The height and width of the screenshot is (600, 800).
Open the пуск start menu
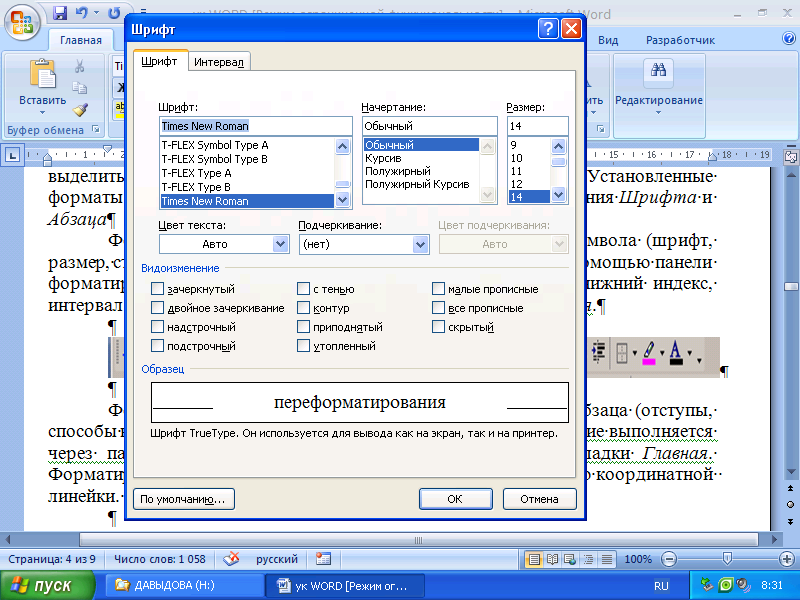pyautogui.click(x=45, y=586)
